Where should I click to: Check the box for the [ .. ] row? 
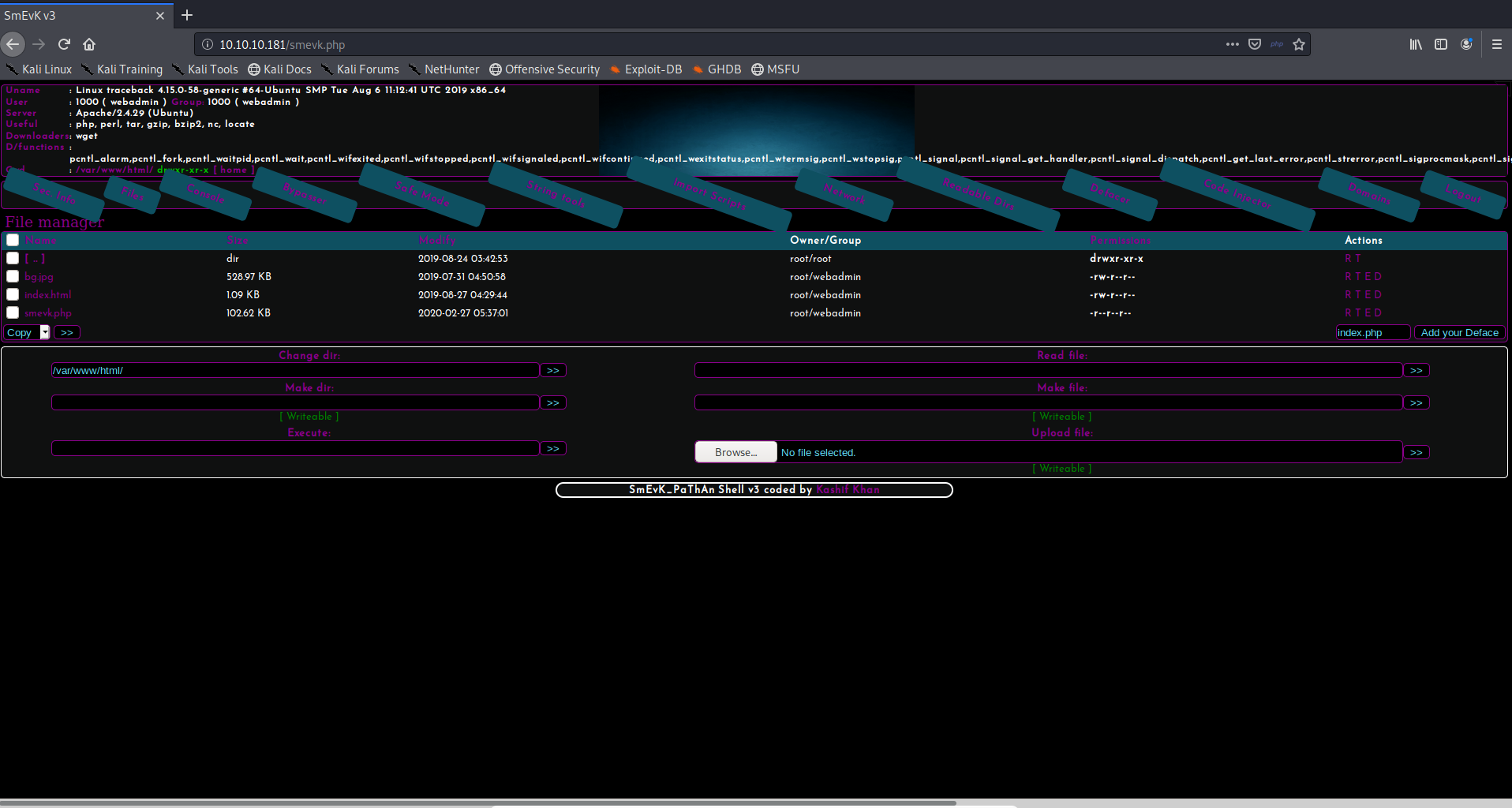click(13, 258)
